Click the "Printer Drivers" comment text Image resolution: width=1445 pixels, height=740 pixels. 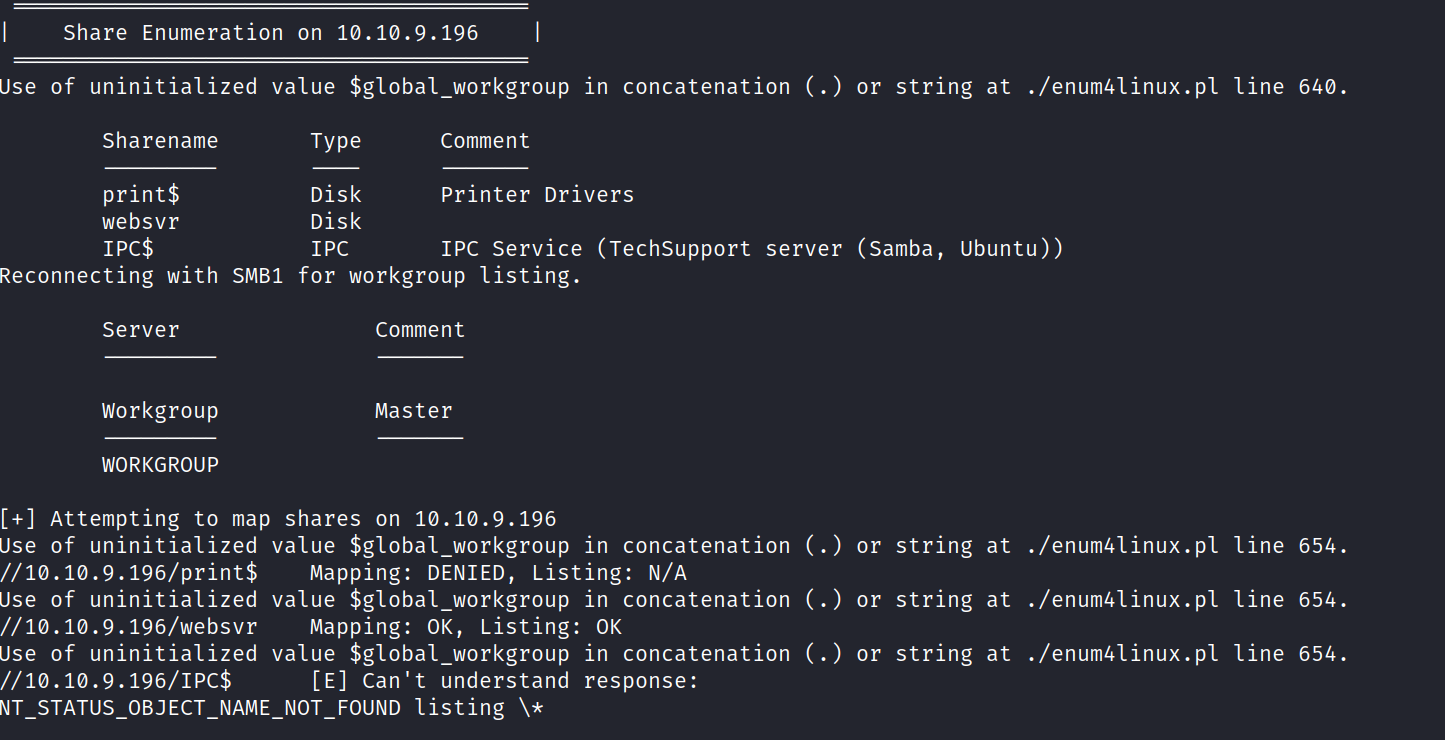537,195
